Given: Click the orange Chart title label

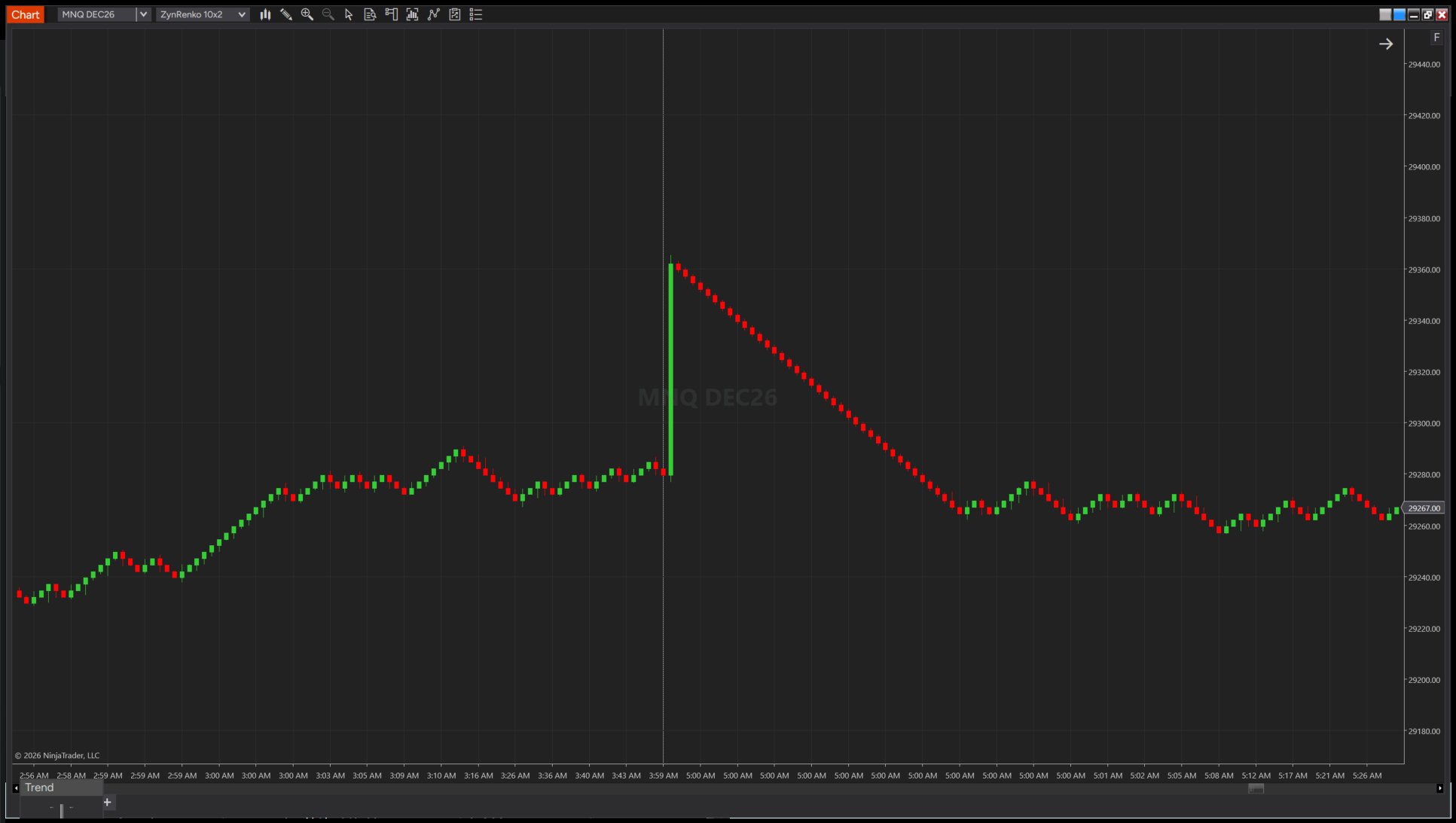Looking at the screenshot, I should click(x=26, y=14).
